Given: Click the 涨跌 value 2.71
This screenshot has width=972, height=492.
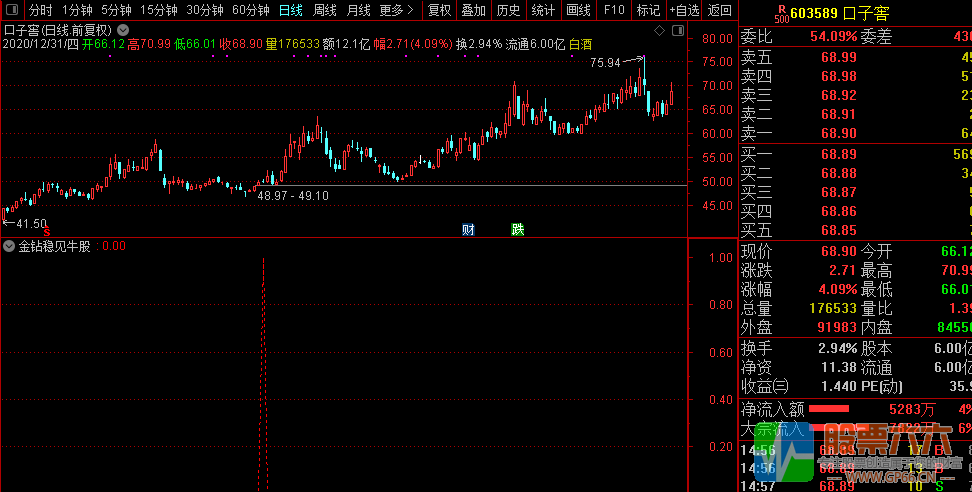Looking at the screenshot, I should click(843, 271).
